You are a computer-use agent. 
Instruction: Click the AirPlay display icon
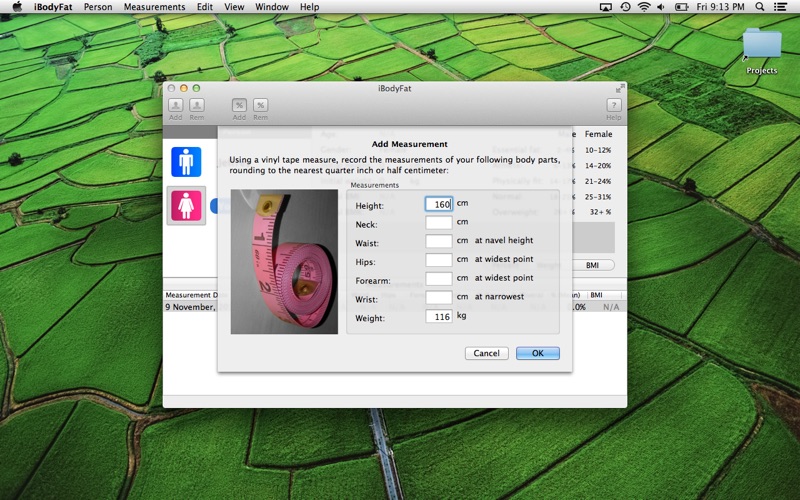pyautogui.click(x=606, y=7)
